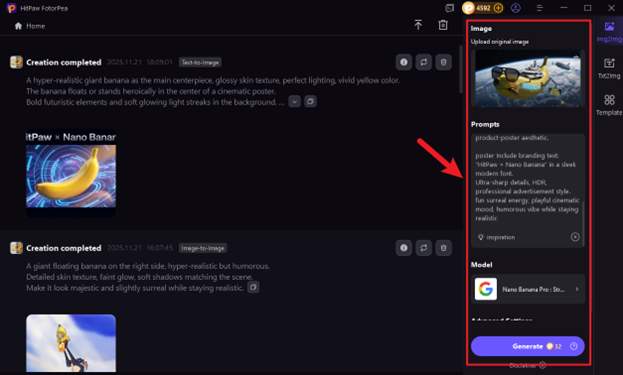Open prompt inspiration suggestions
Image resolution: width=623 pixels, height=375 pixels.
[x=496, y=237]
